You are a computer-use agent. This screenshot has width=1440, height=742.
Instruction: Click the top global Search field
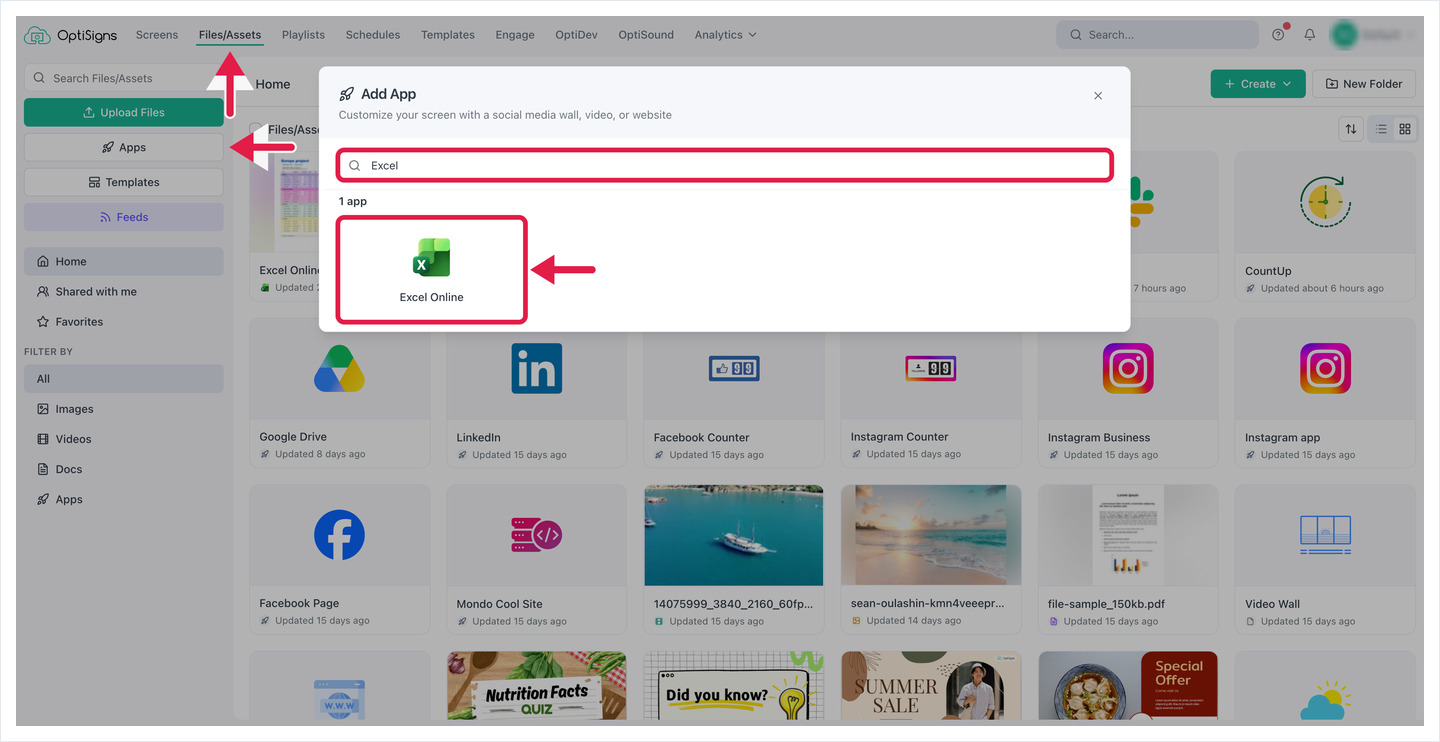coord(1157,35)
